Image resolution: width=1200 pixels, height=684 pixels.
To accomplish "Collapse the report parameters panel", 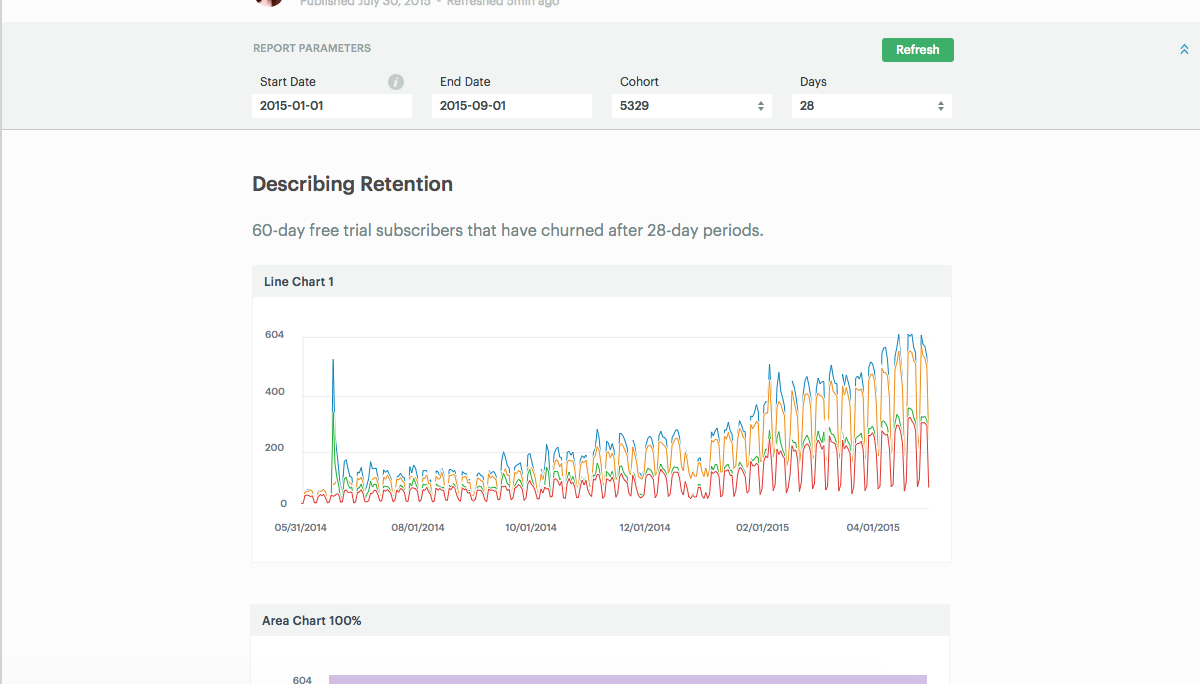I will pyautogui.click(x=1184, y=49).
